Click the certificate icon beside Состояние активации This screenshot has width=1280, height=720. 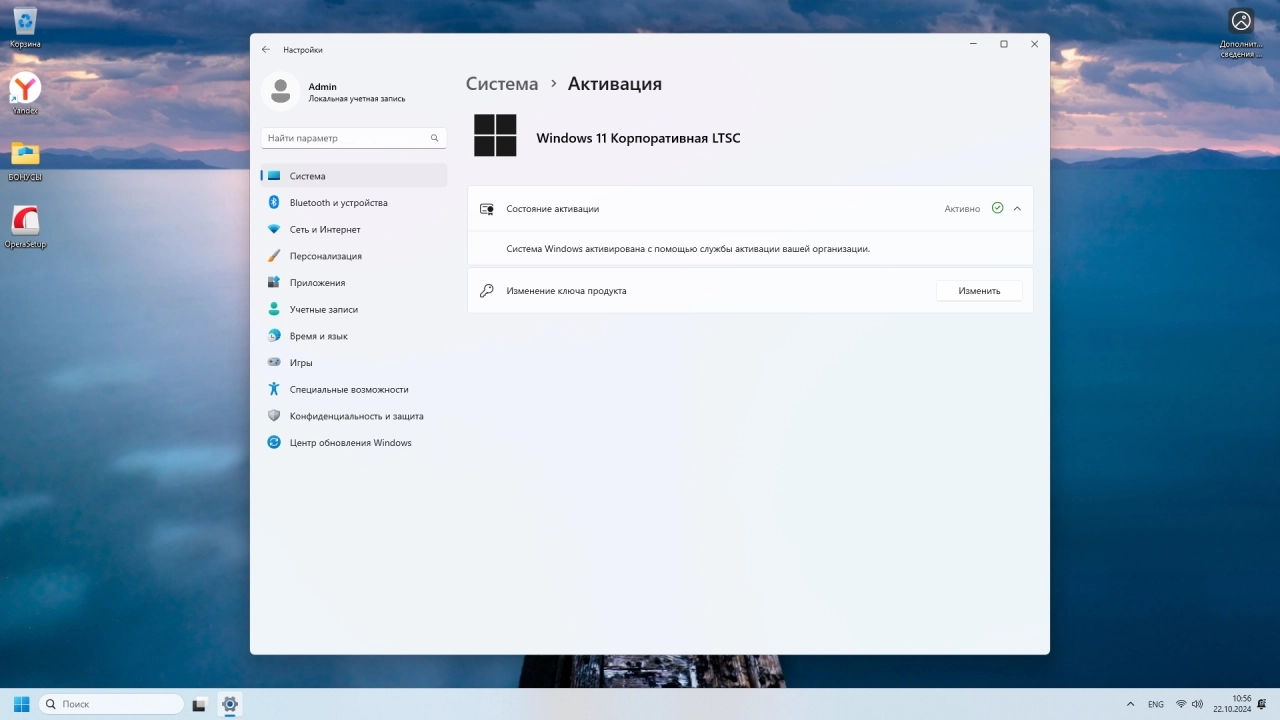(487, 209)
